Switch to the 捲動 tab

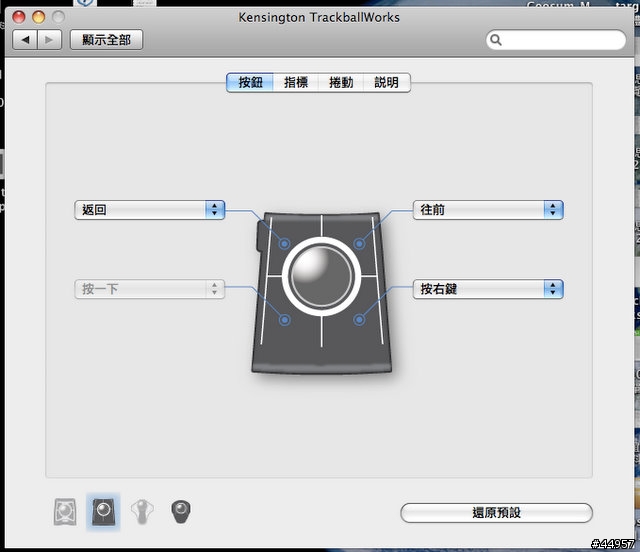click(341, 82)
